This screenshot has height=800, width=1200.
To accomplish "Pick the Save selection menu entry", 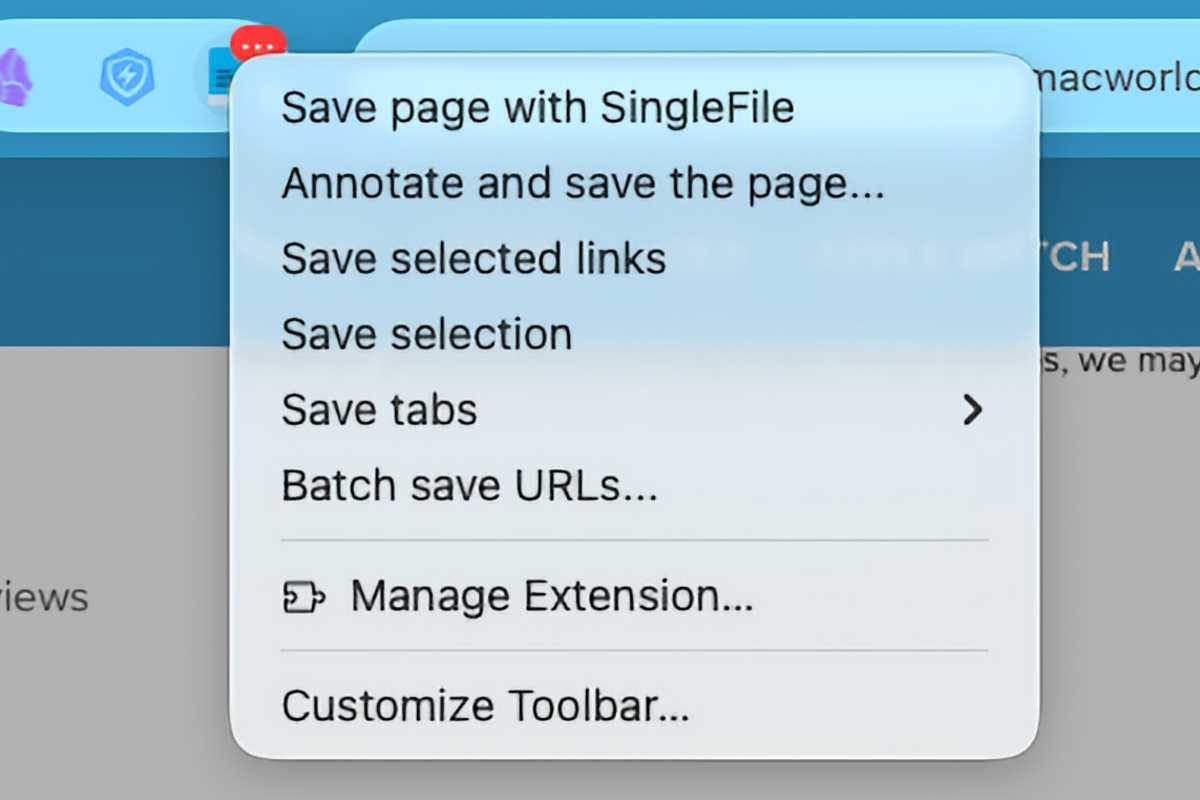I will coord(426,334).
